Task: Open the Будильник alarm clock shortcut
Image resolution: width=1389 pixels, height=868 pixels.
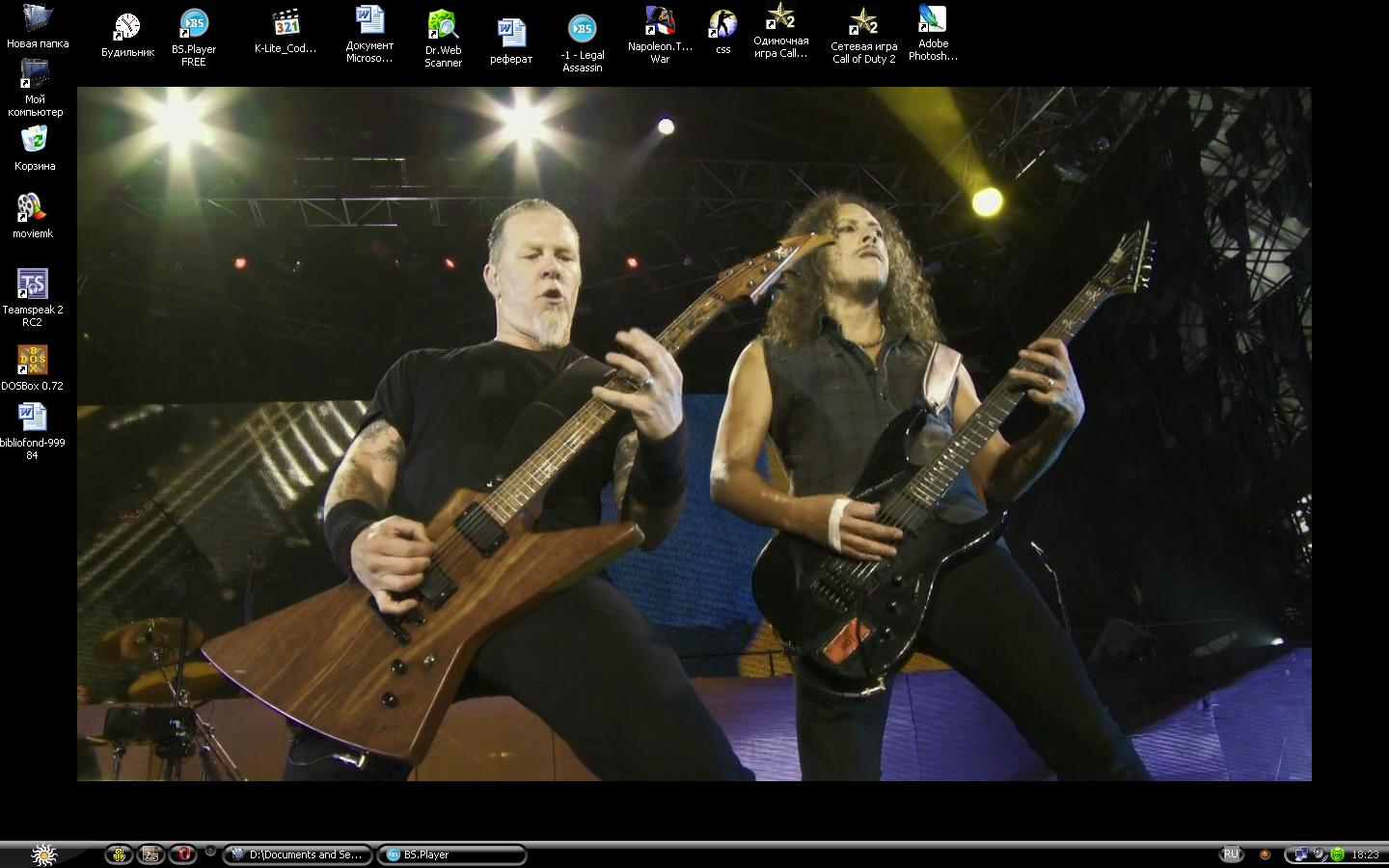Action: (x=126, y=28)
